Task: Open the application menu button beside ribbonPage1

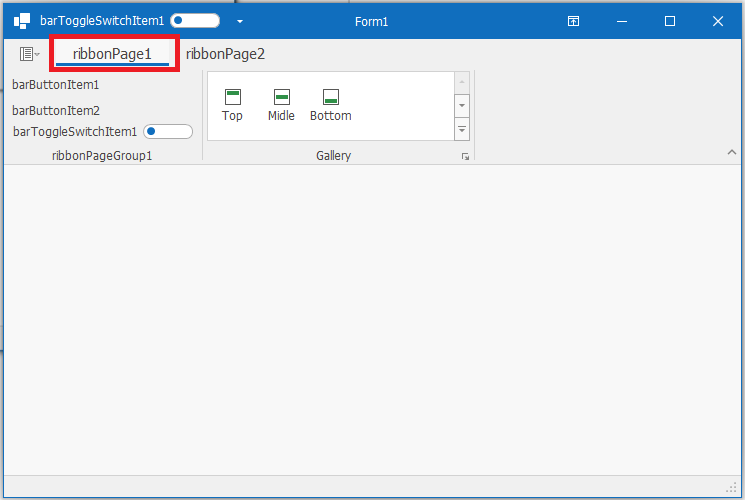Action: (x=29, y=54)
